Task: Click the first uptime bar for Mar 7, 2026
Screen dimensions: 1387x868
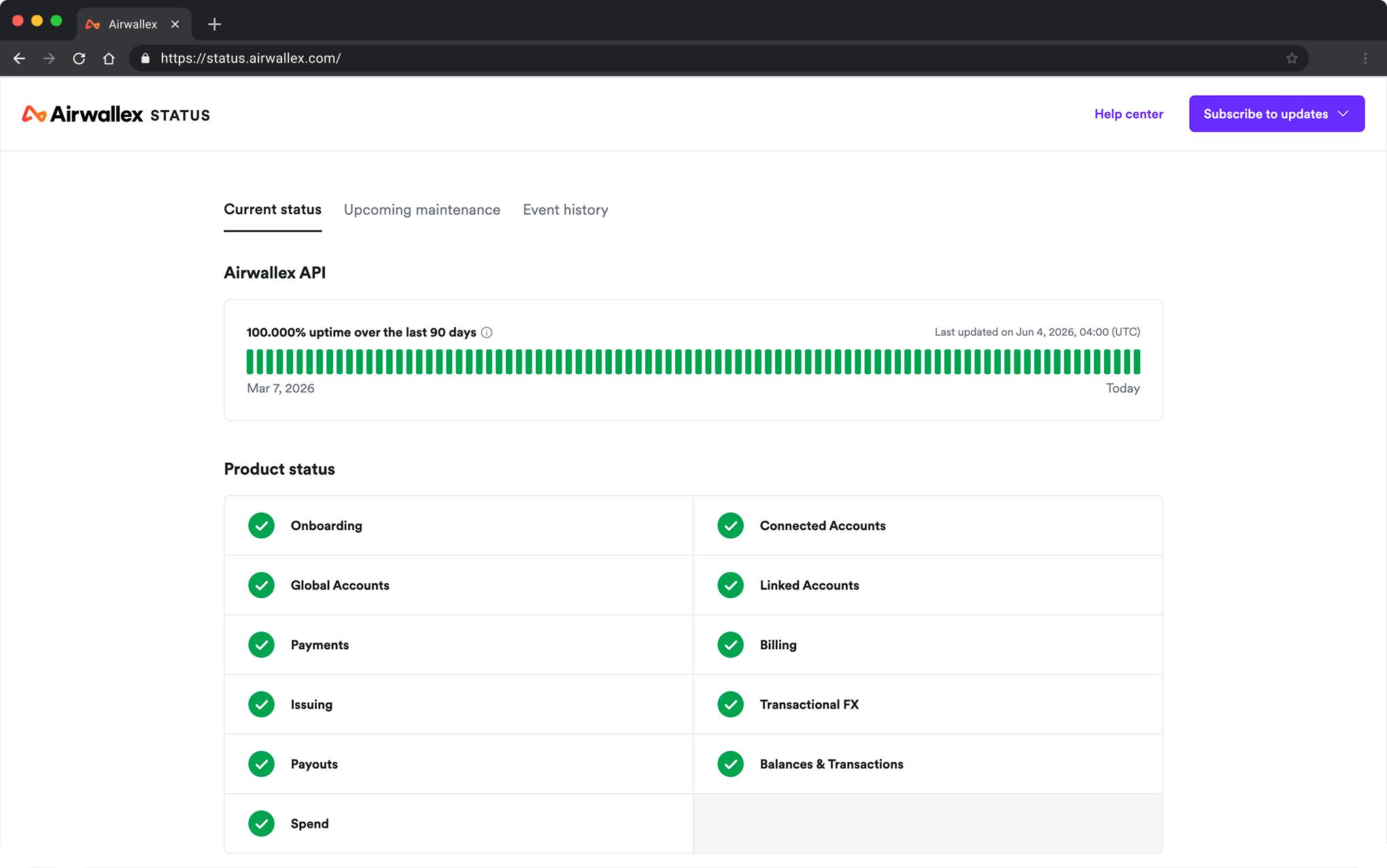Action: tap(250, 362)
